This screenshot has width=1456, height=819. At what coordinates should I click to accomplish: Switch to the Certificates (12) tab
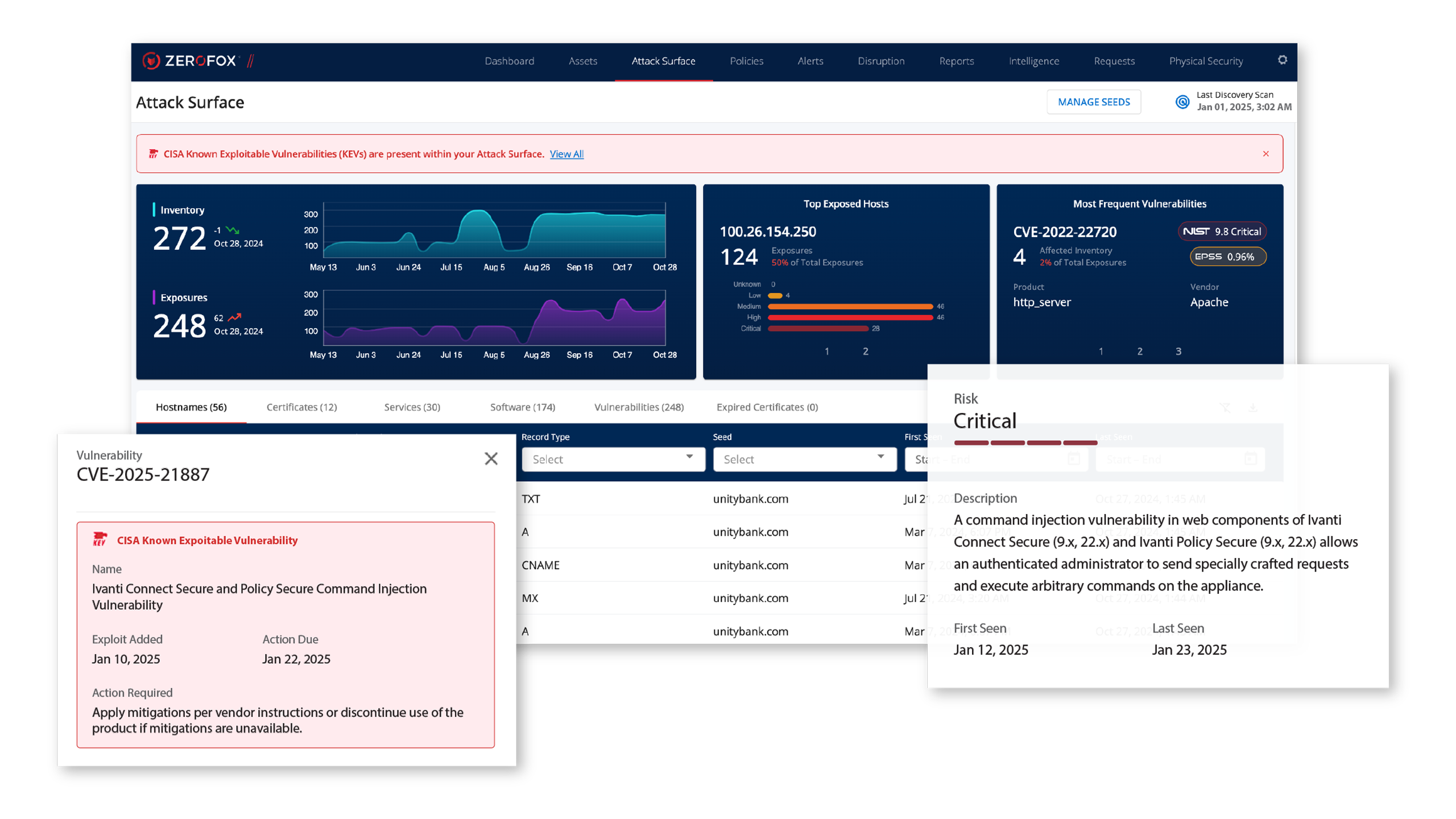301,407
